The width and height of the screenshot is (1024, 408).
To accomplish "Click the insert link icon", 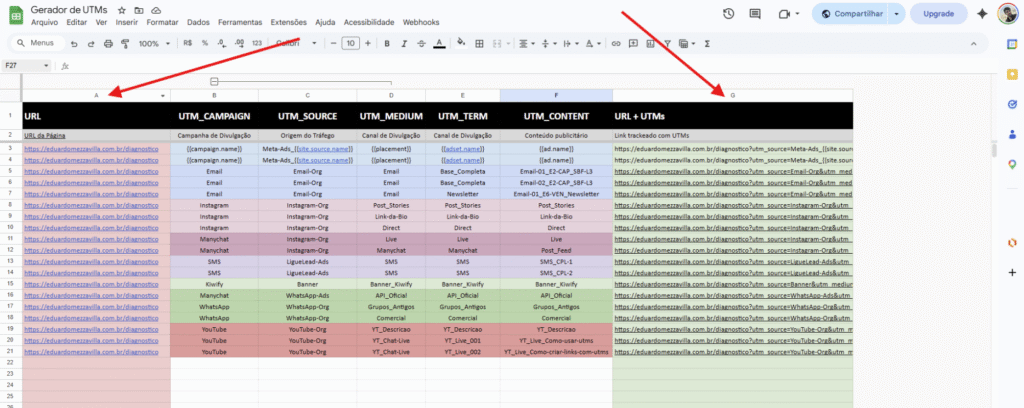I will 616,44.
